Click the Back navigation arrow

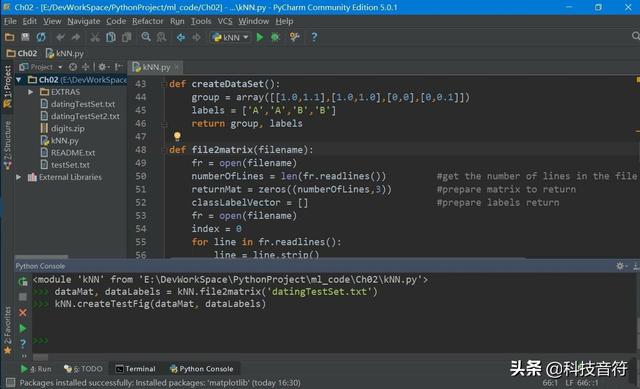pyautogui.click(x=180, y=37)
